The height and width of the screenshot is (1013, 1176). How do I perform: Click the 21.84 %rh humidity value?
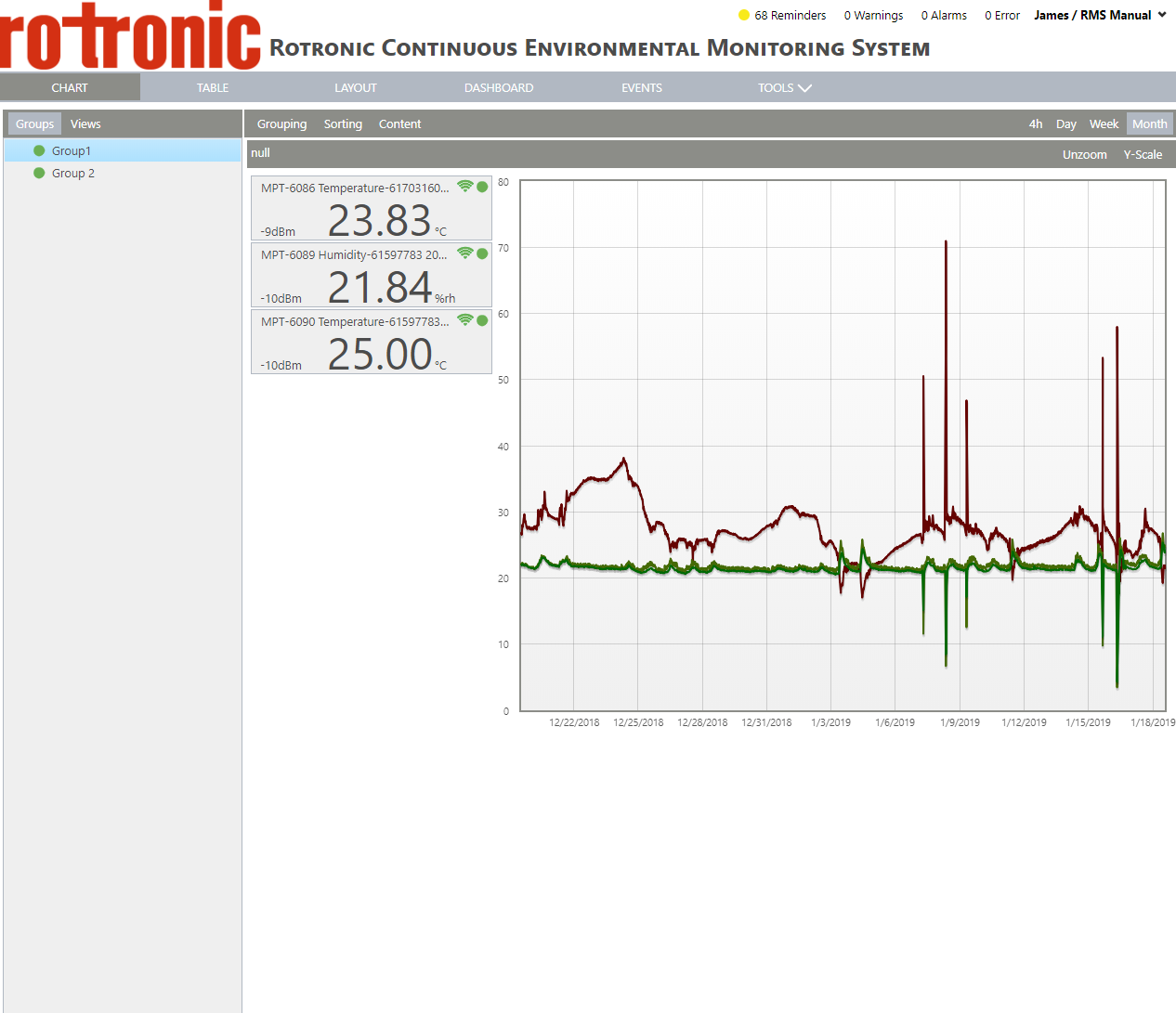point(380,288)
